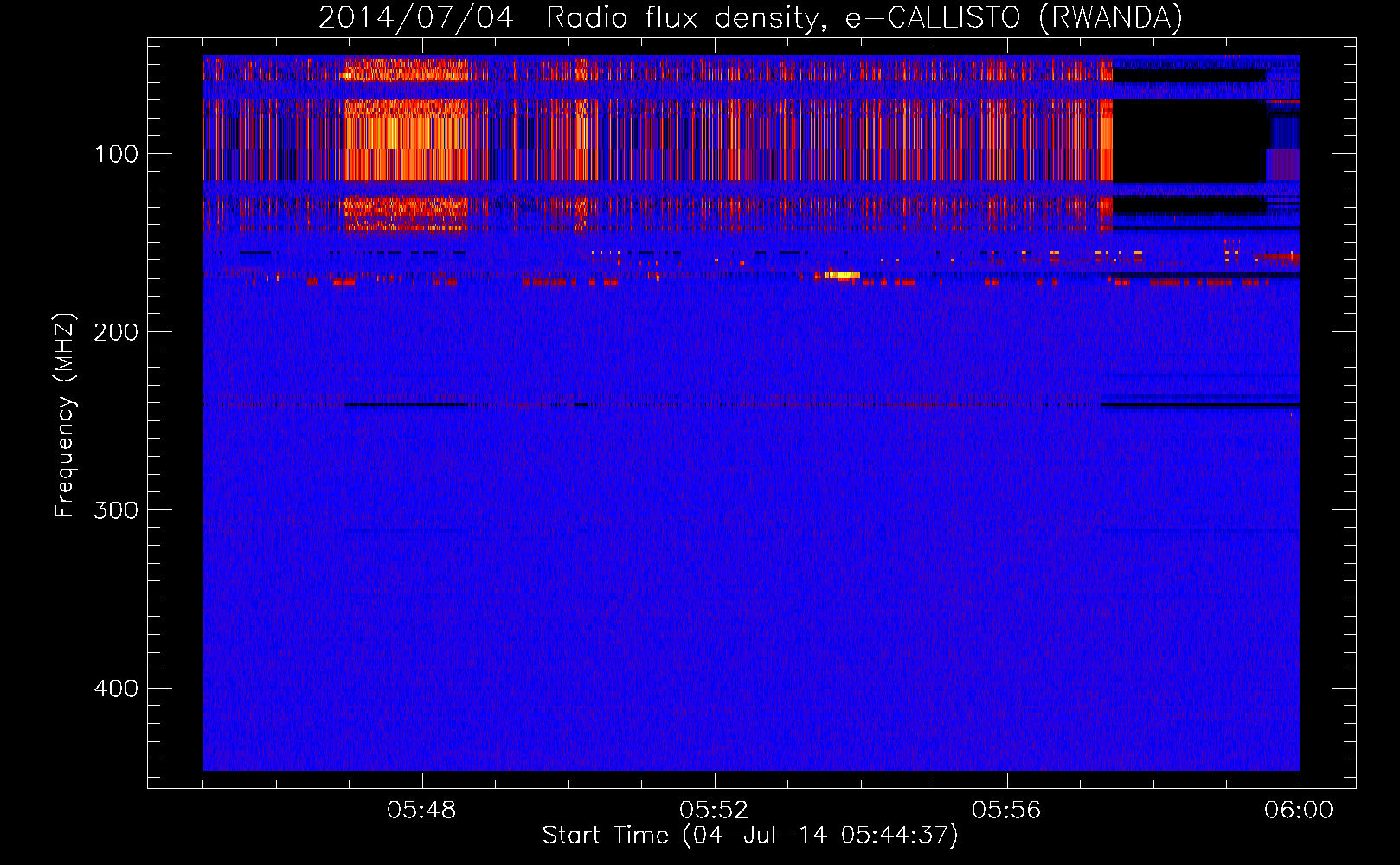Click the Start Time axis title

tap(750, 836)
